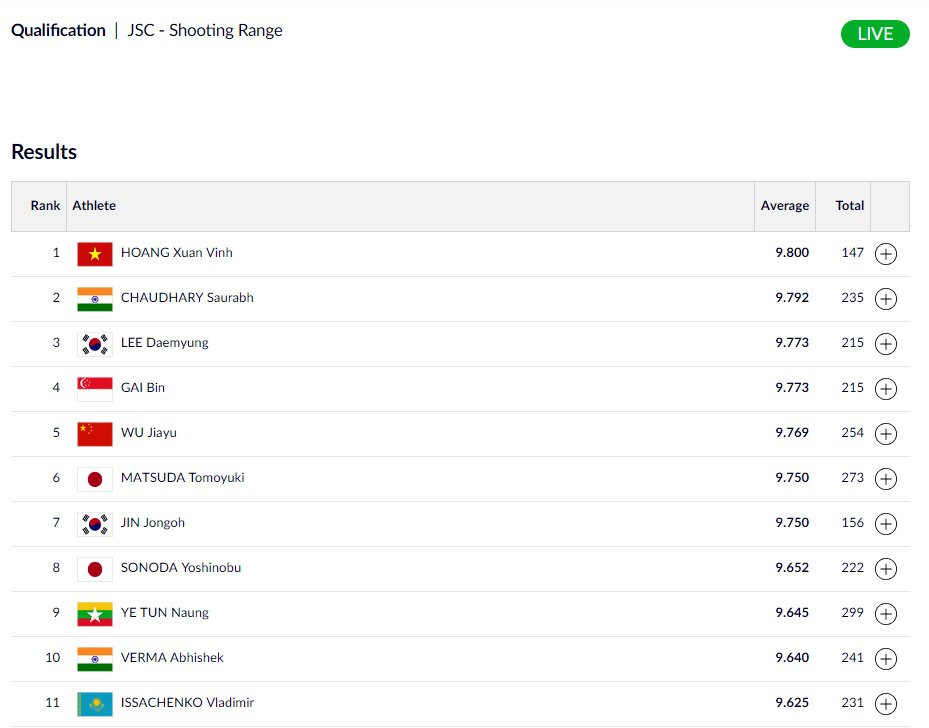Select the Qualification heading tab

58,30
